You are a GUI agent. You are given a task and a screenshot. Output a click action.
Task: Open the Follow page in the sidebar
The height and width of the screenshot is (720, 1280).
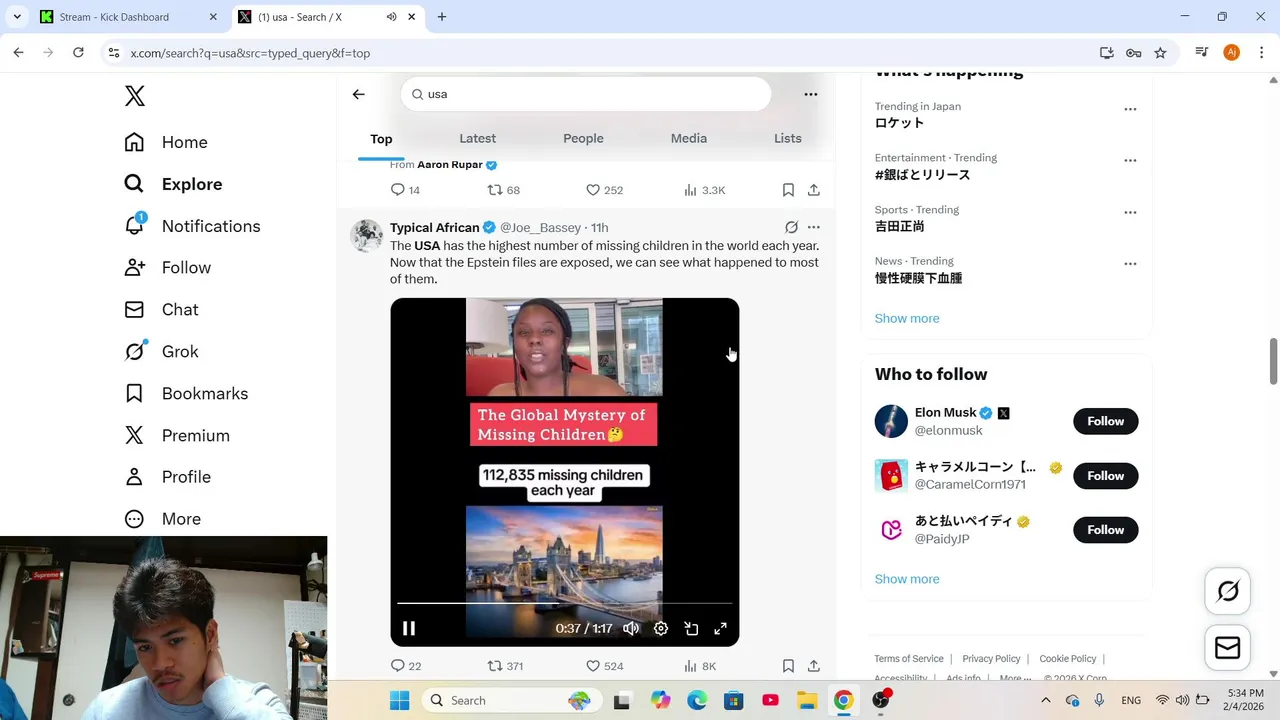coord(168,267)
